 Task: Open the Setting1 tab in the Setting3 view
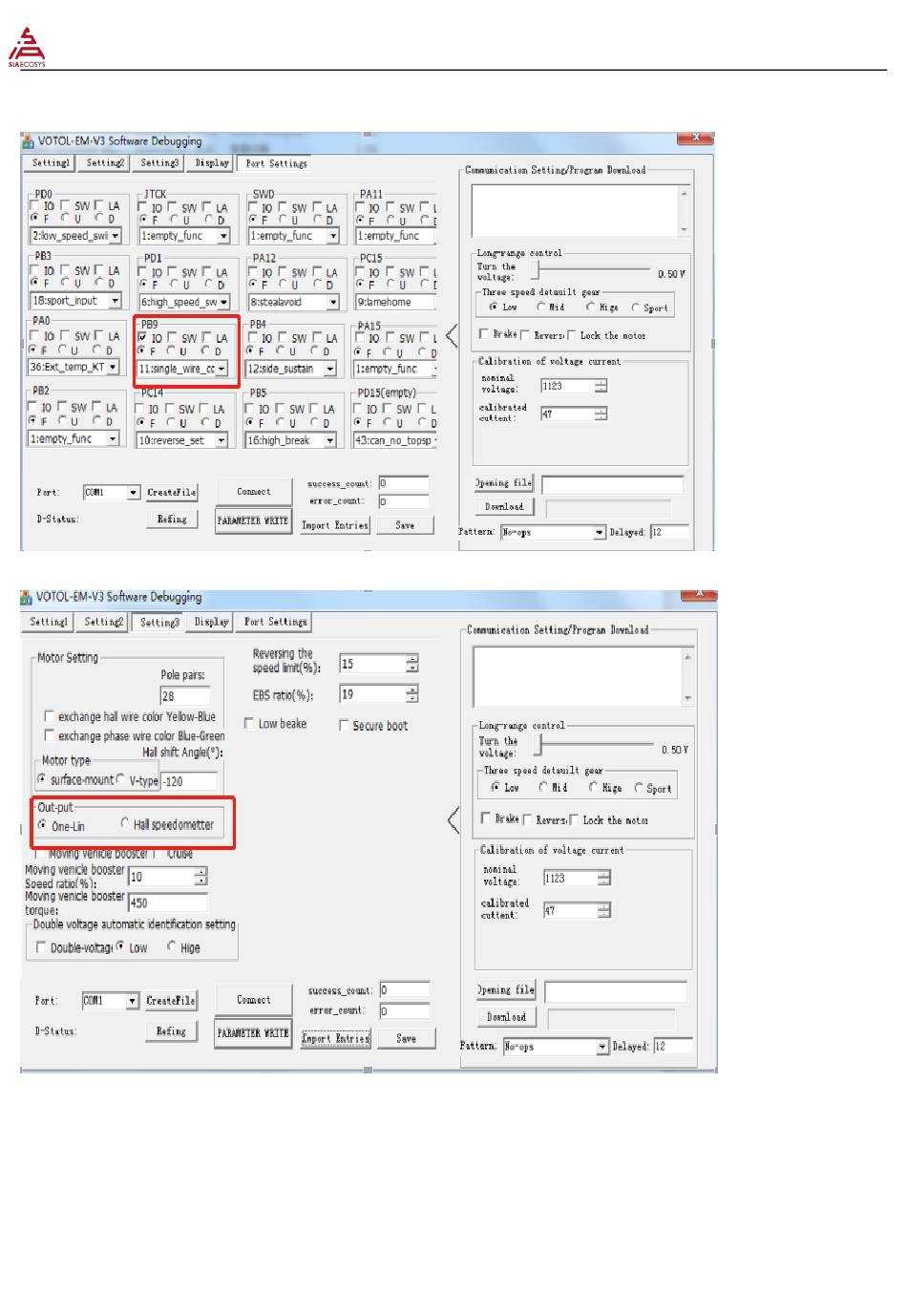(x=48, y=622)
